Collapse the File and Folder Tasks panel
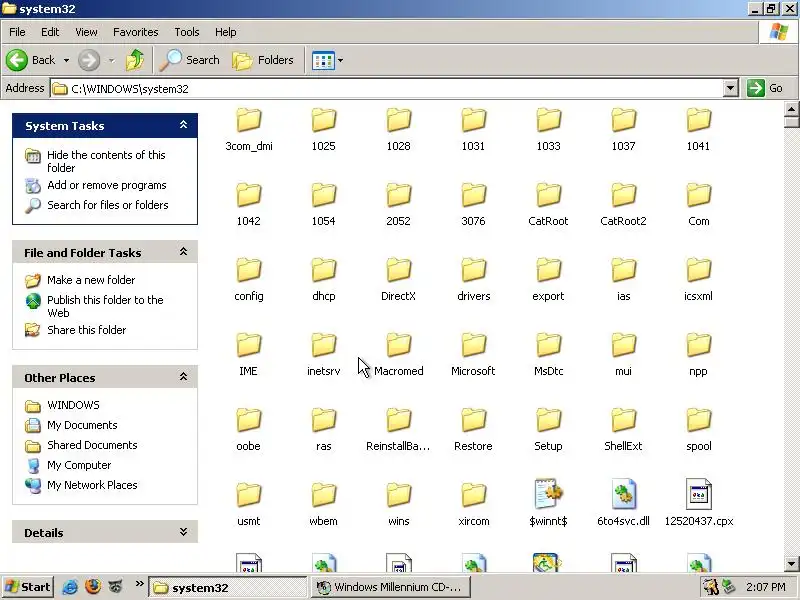Image resolution: width=800 pixels, height=600 pixels. point(183,252)
